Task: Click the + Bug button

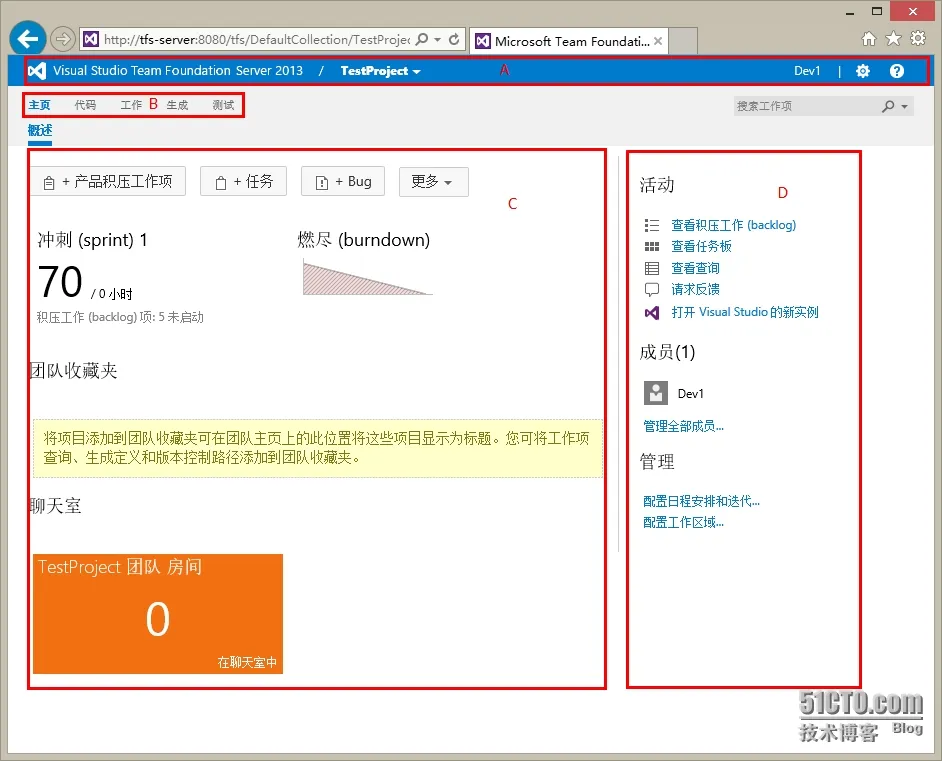Action: coord(343,181)
